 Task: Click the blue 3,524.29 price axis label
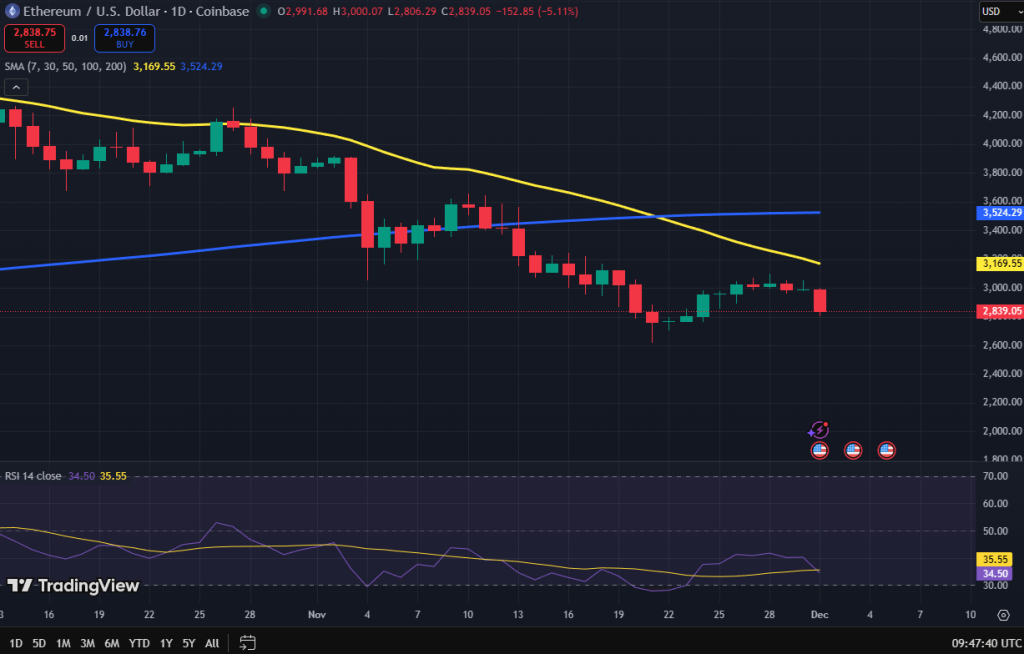point(1000,212)
